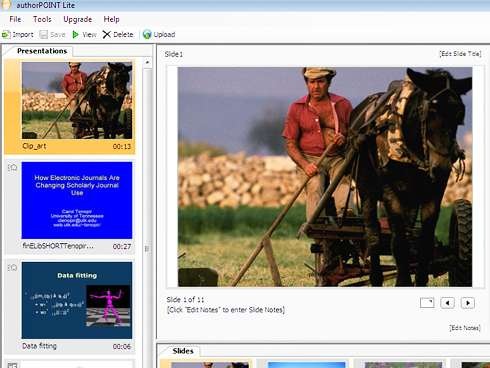Click the Upload globe icon
The height and width of the screenshot is (368, 490).
[147, 34]
